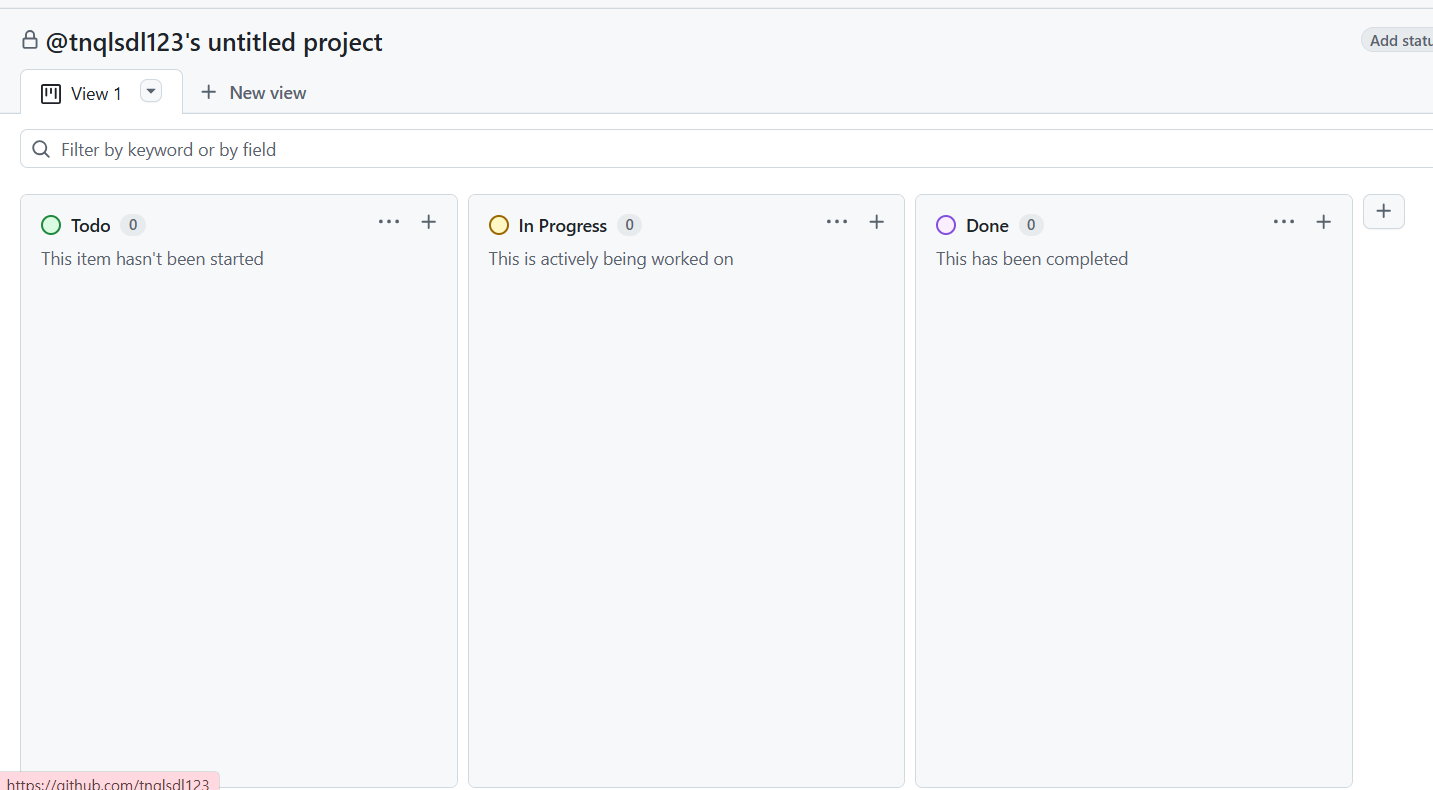The width and height of the screenshot is (1433, 790).
Task: Add a new column to the board
Action: point(1384,211)
